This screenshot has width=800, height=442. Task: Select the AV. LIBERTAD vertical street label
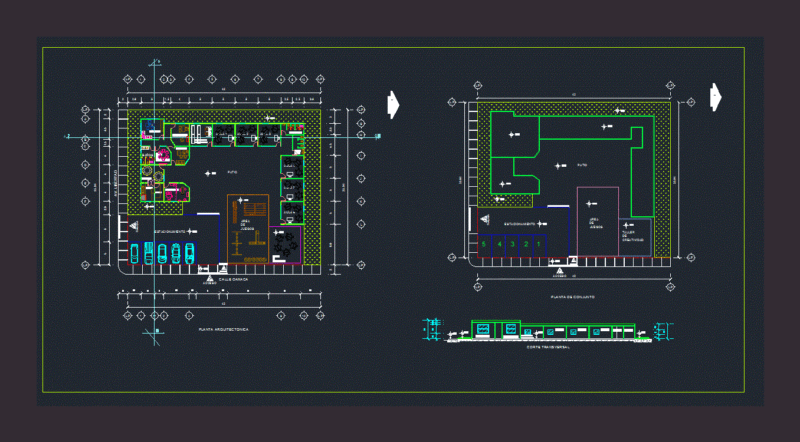[x=116, y=183]
